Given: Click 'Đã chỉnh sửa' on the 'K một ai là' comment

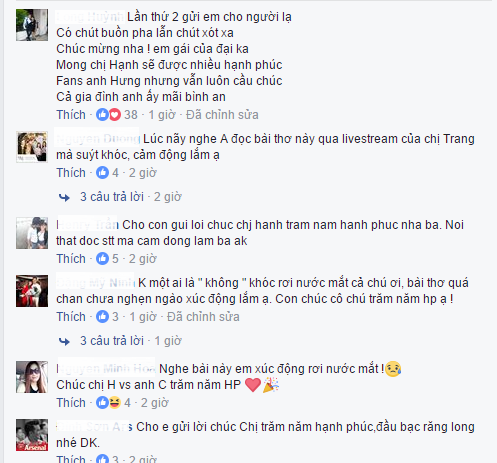Looking at the screenshot, I should [x=203, y=317].
